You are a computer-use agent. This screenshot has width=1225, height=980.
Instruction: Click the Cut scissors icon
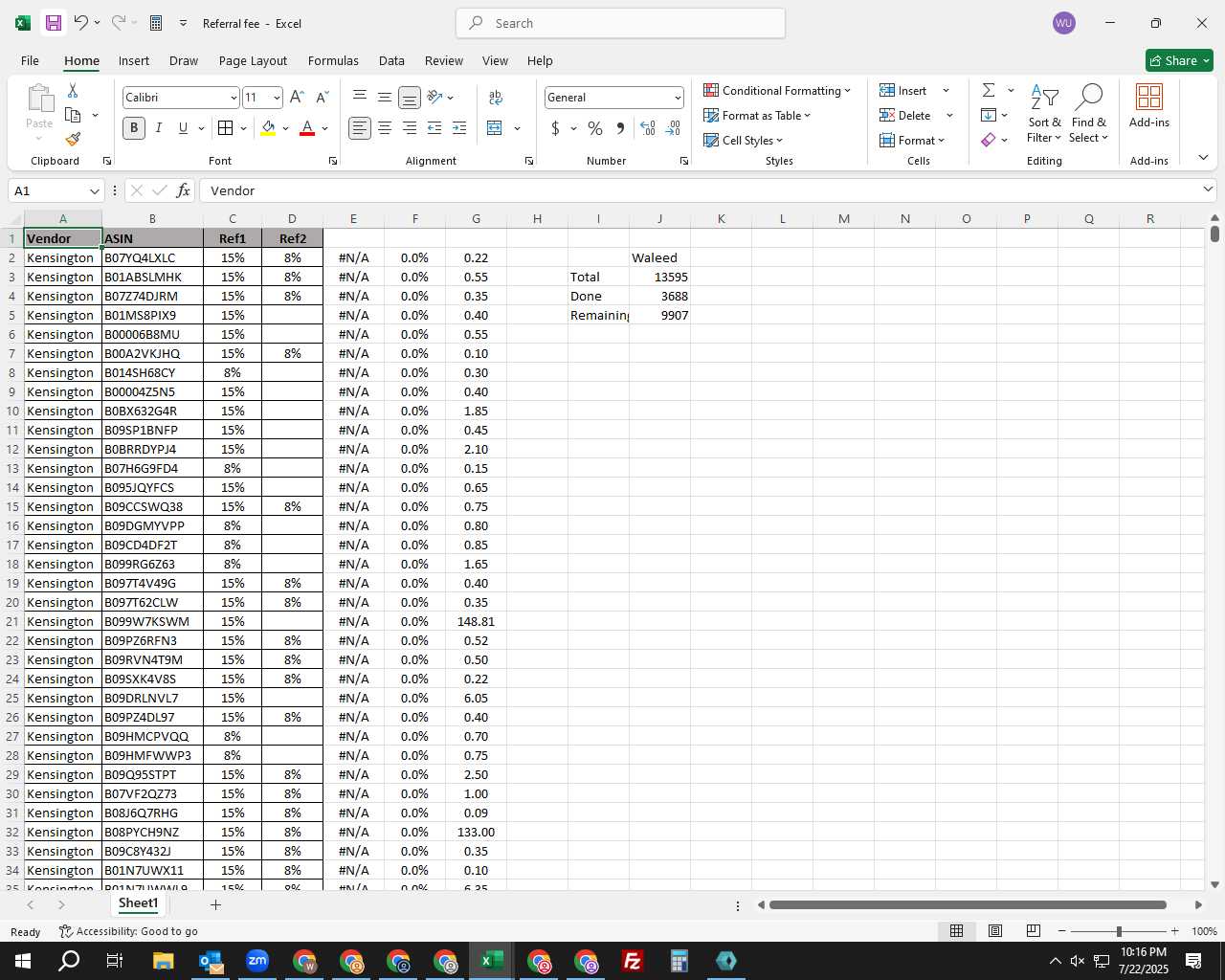point(73,90)
